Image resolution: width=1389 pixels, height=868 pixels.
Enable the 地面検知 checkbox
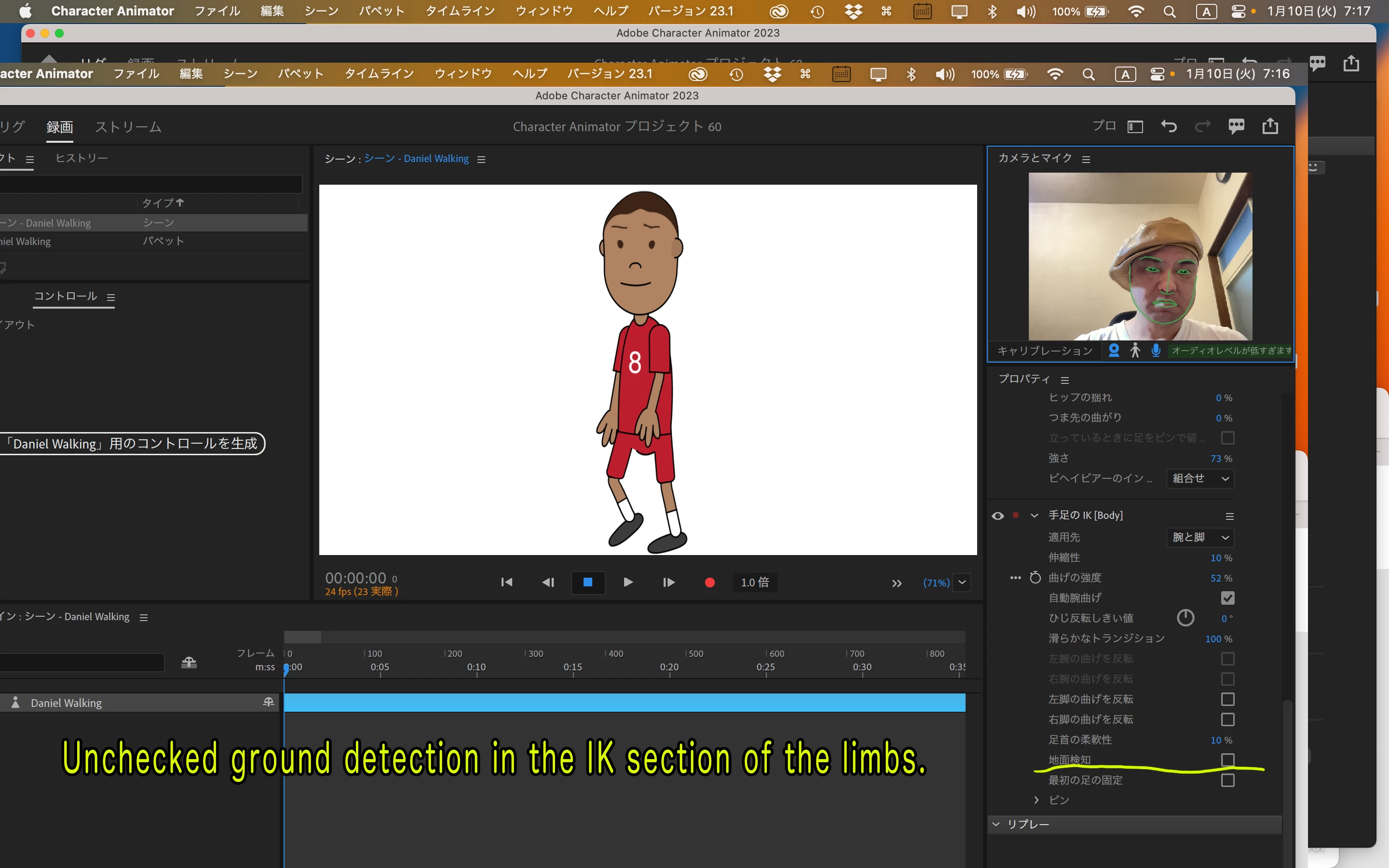[1227, 759]
